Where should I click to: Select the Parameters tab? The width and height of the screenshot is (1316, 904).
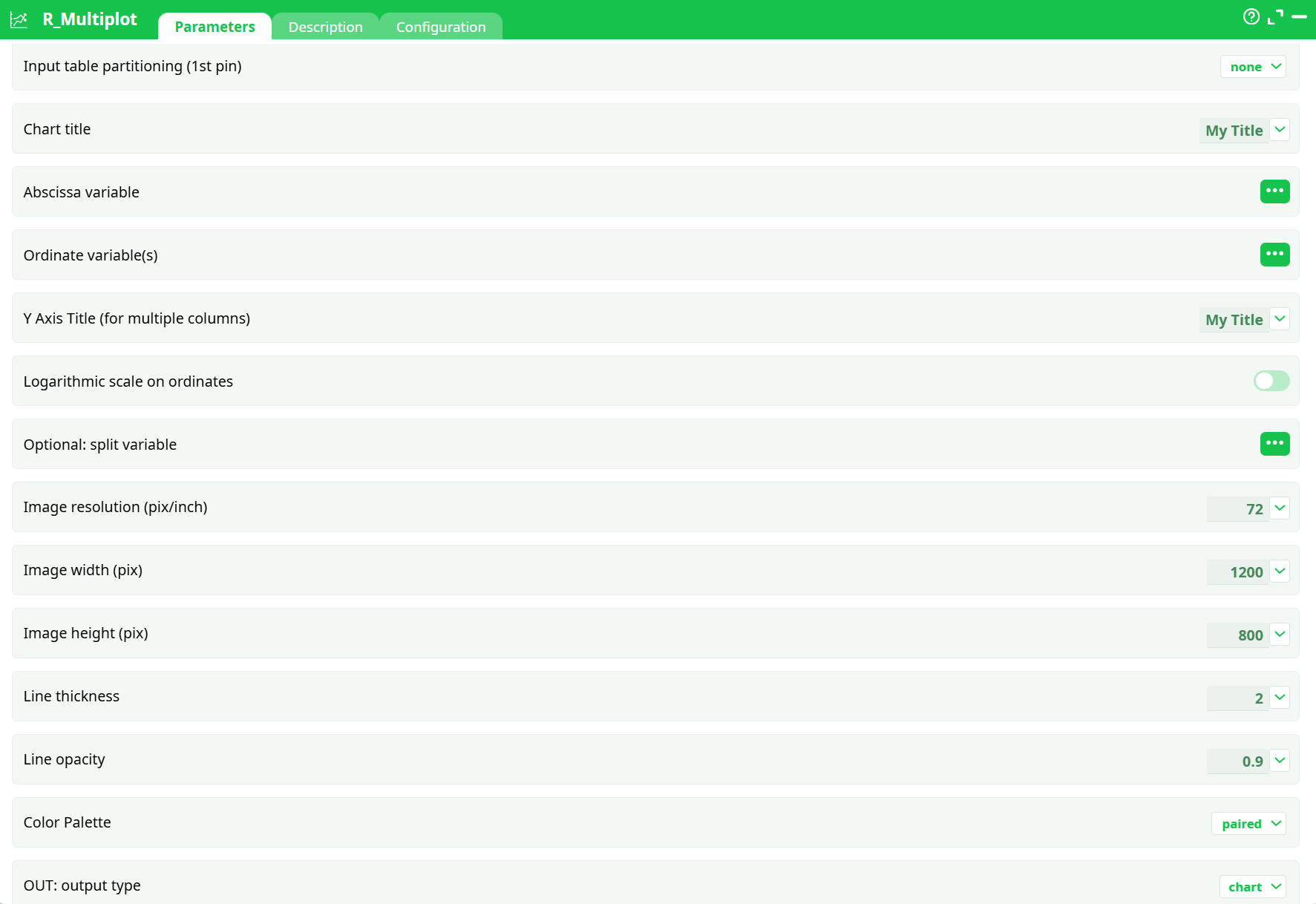click(x=215, y=27)
